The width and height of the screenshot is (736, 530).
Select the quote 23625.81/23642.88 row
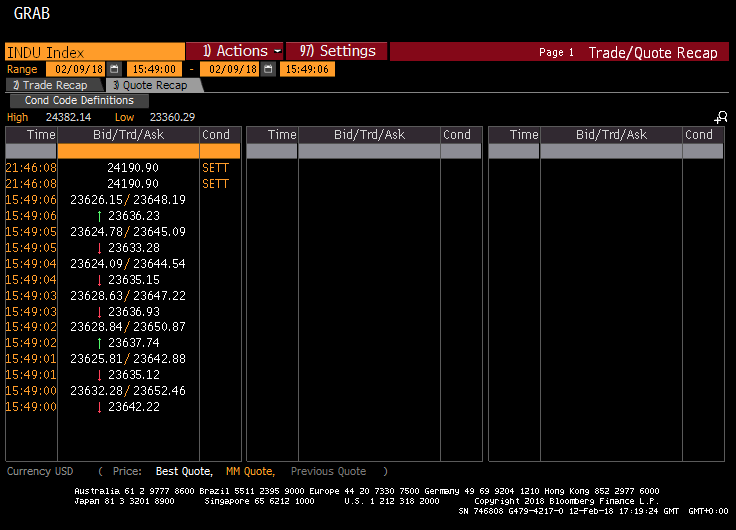coord(128,358)
